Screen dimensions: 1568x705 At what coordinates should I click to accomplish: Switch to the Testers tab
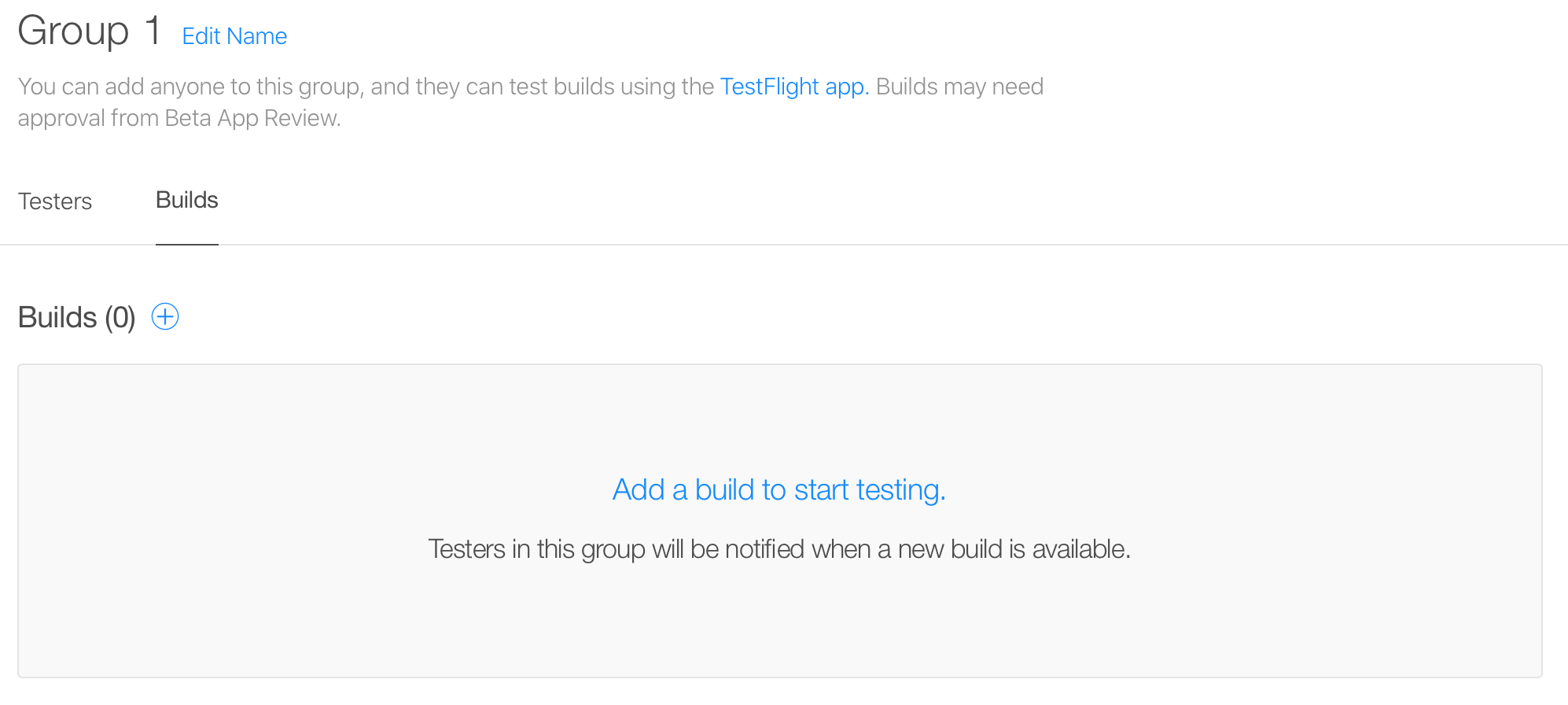point(55,201)
